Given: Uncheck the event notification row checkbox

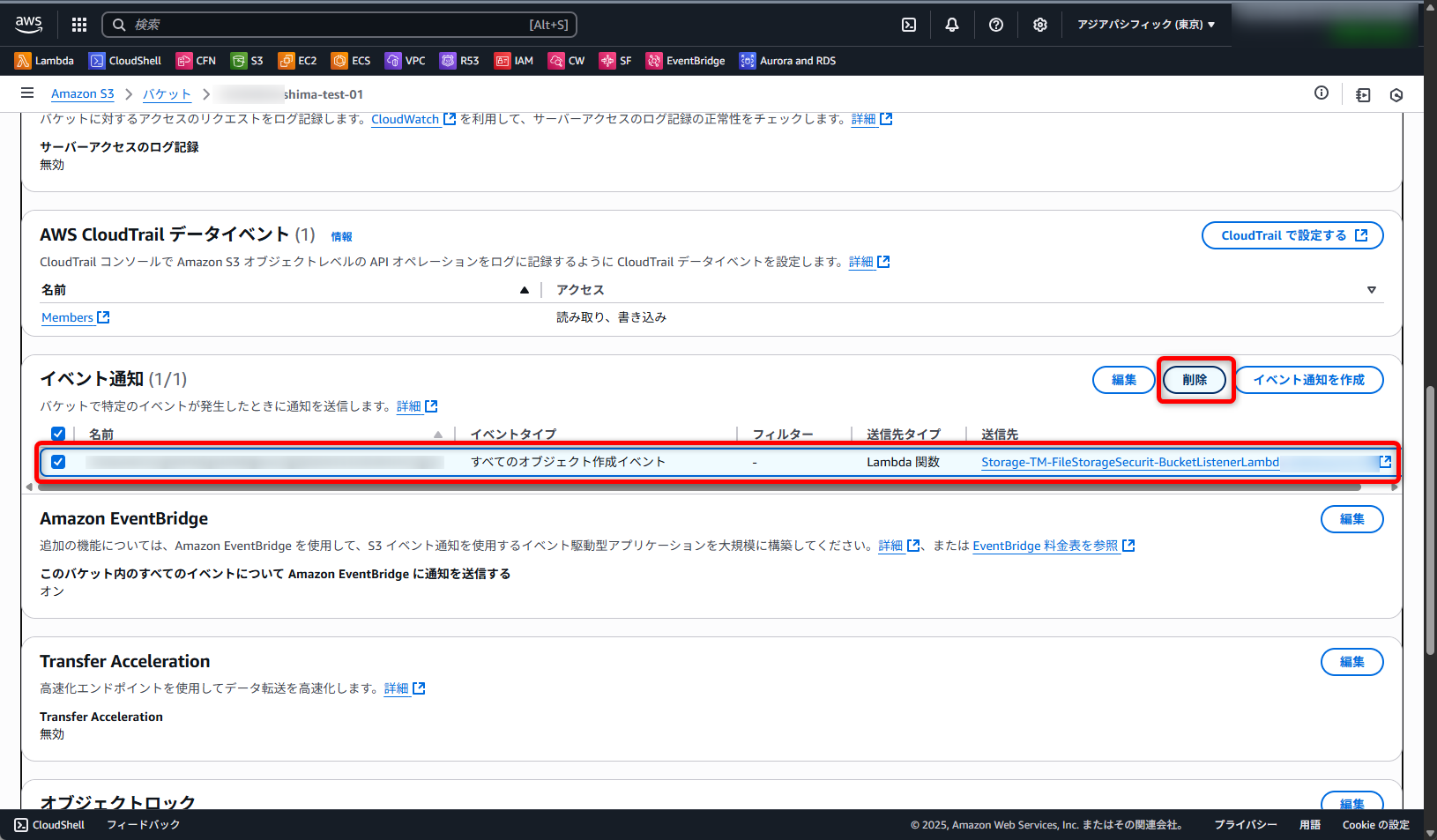Looking at the screenshot, I should [x=58, y=462].
